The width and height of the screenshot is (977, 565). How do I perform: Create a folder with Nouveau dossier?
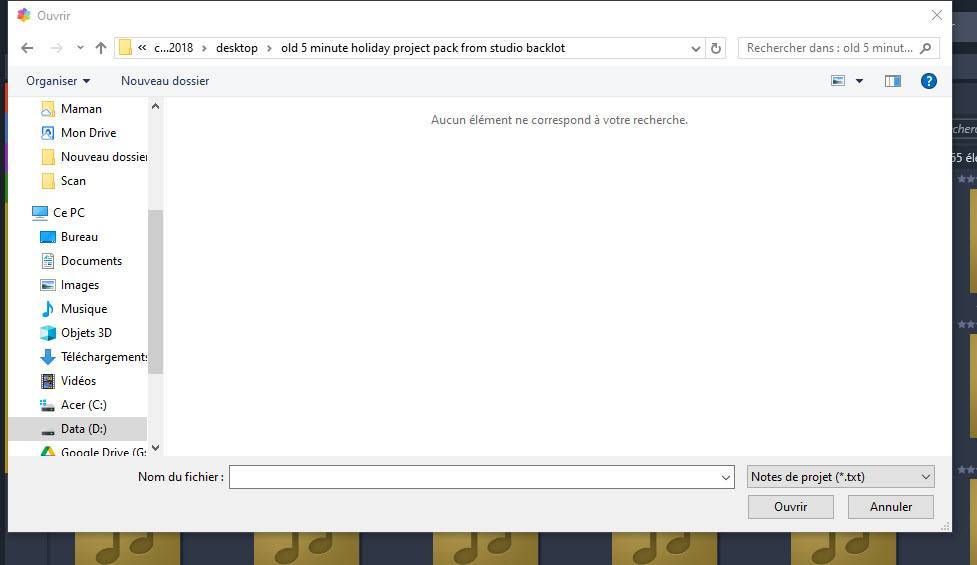click(165, 81)
